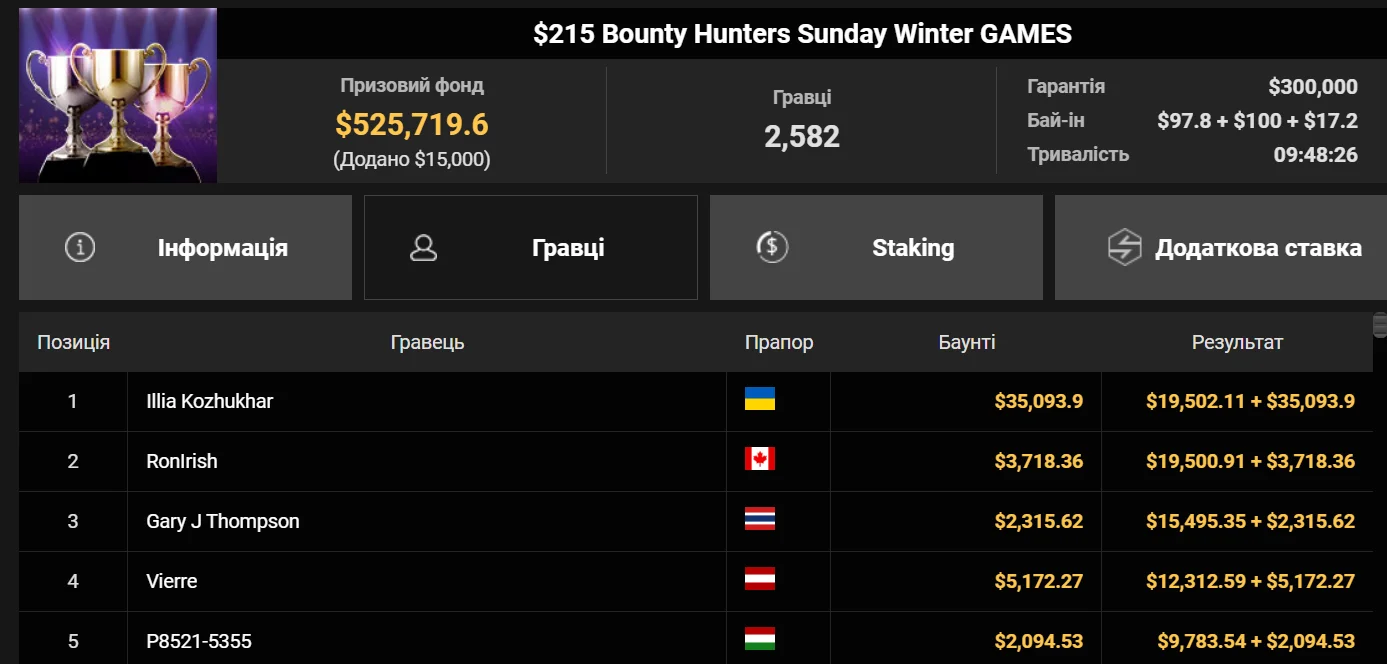The height and width of the screenshot is (664, 1387).
Task: Click the info icon on Інформація tab
Action: coord(80,248)
